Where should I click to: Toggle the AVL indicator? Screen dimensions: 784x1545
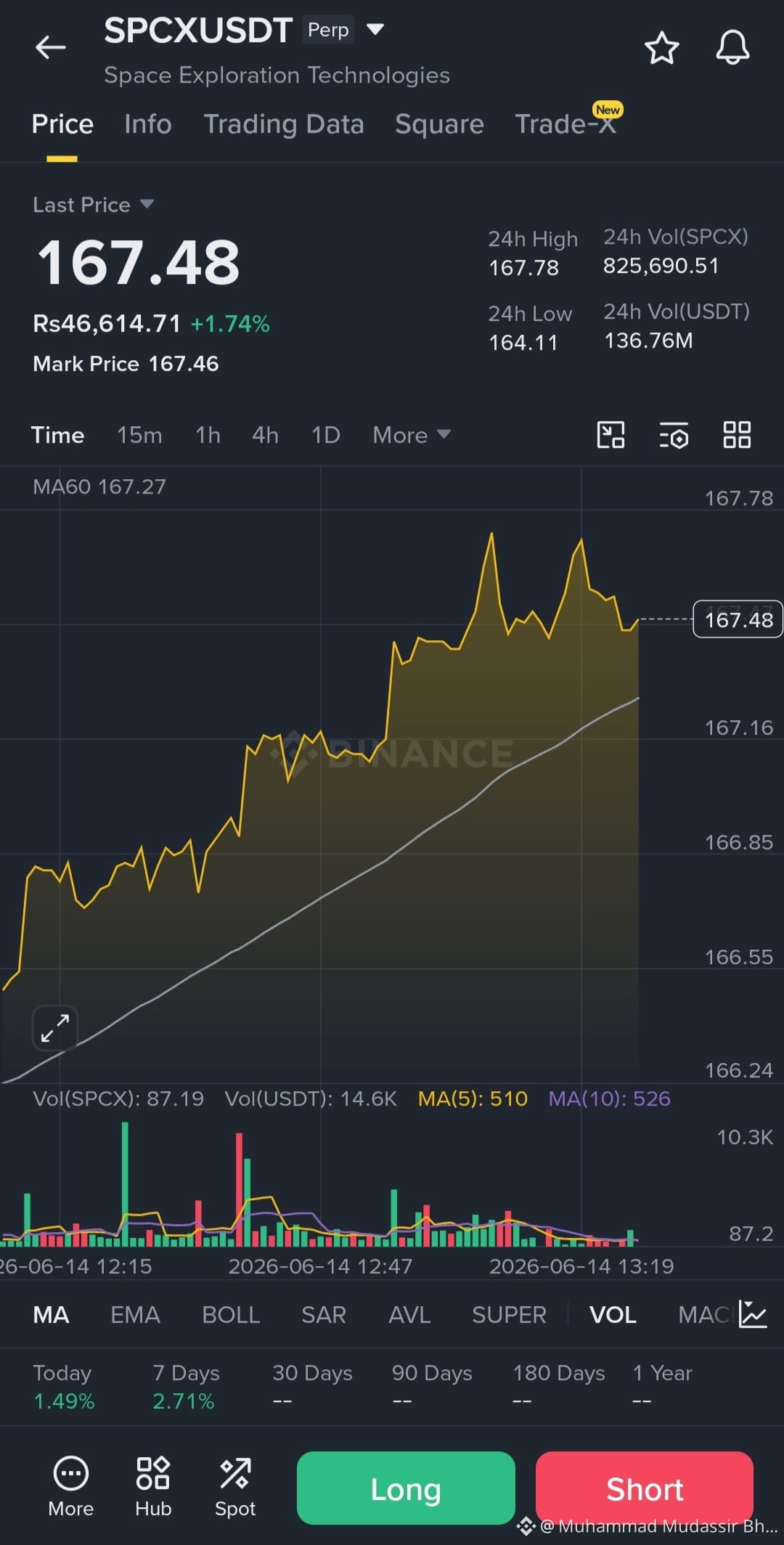point(409,1315)
